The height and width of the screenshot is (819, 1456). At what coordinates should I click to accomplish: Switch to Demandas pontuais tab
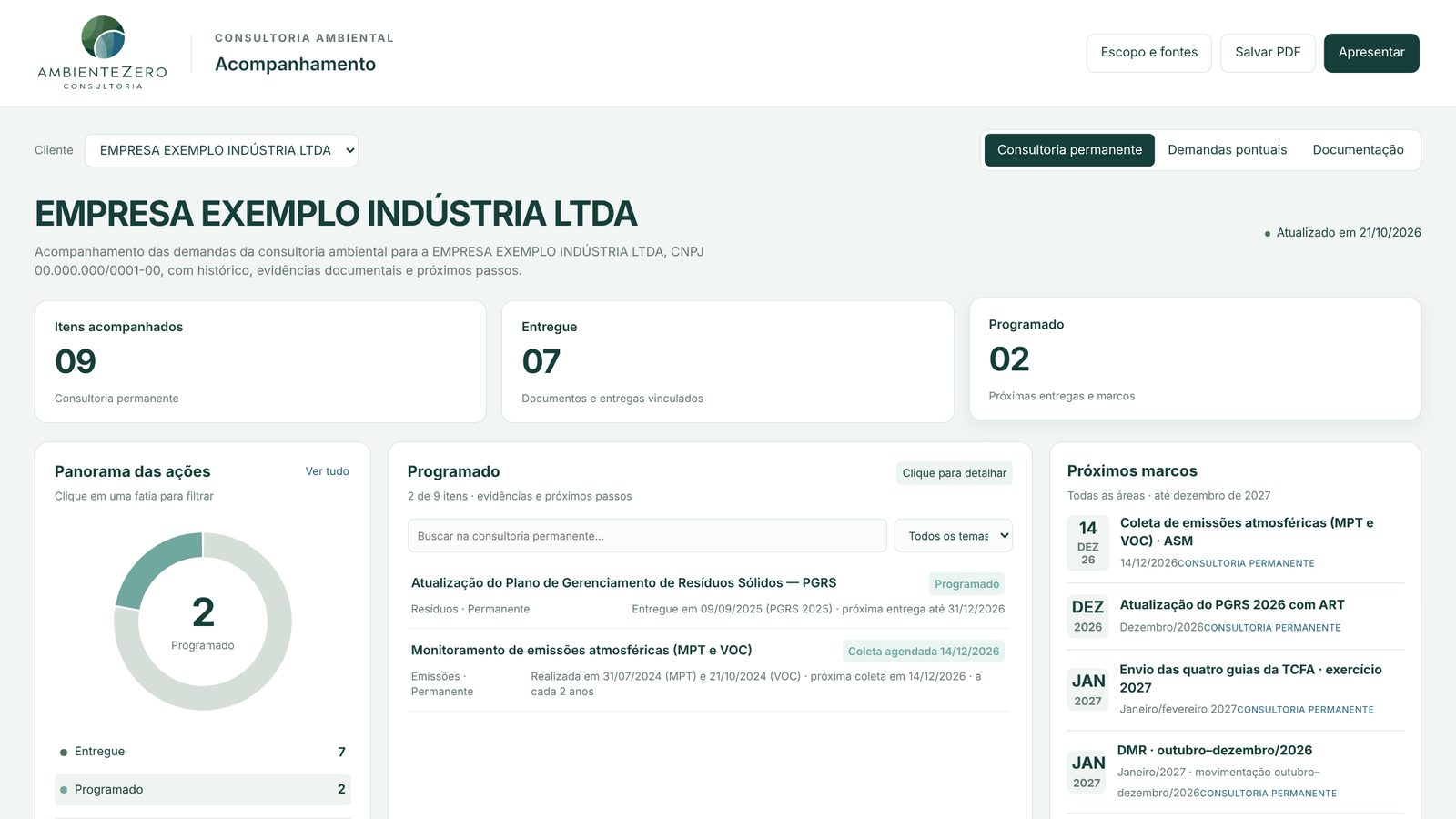(1227, 150)
